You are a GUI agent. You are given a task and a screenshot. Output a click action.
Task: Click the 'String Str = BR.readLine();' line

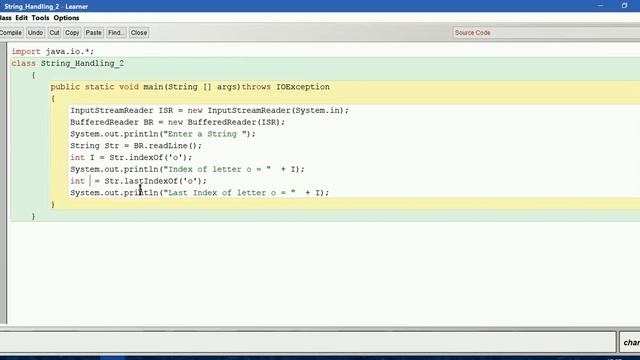point(136,146)
